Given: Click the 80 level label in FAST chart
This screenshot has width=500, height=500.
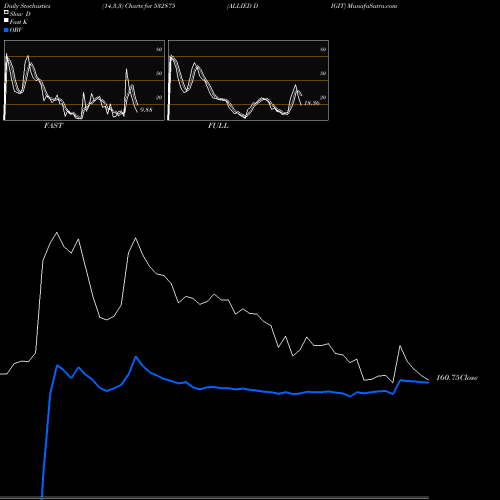Looking at the screenshot, I should (159, 49).
